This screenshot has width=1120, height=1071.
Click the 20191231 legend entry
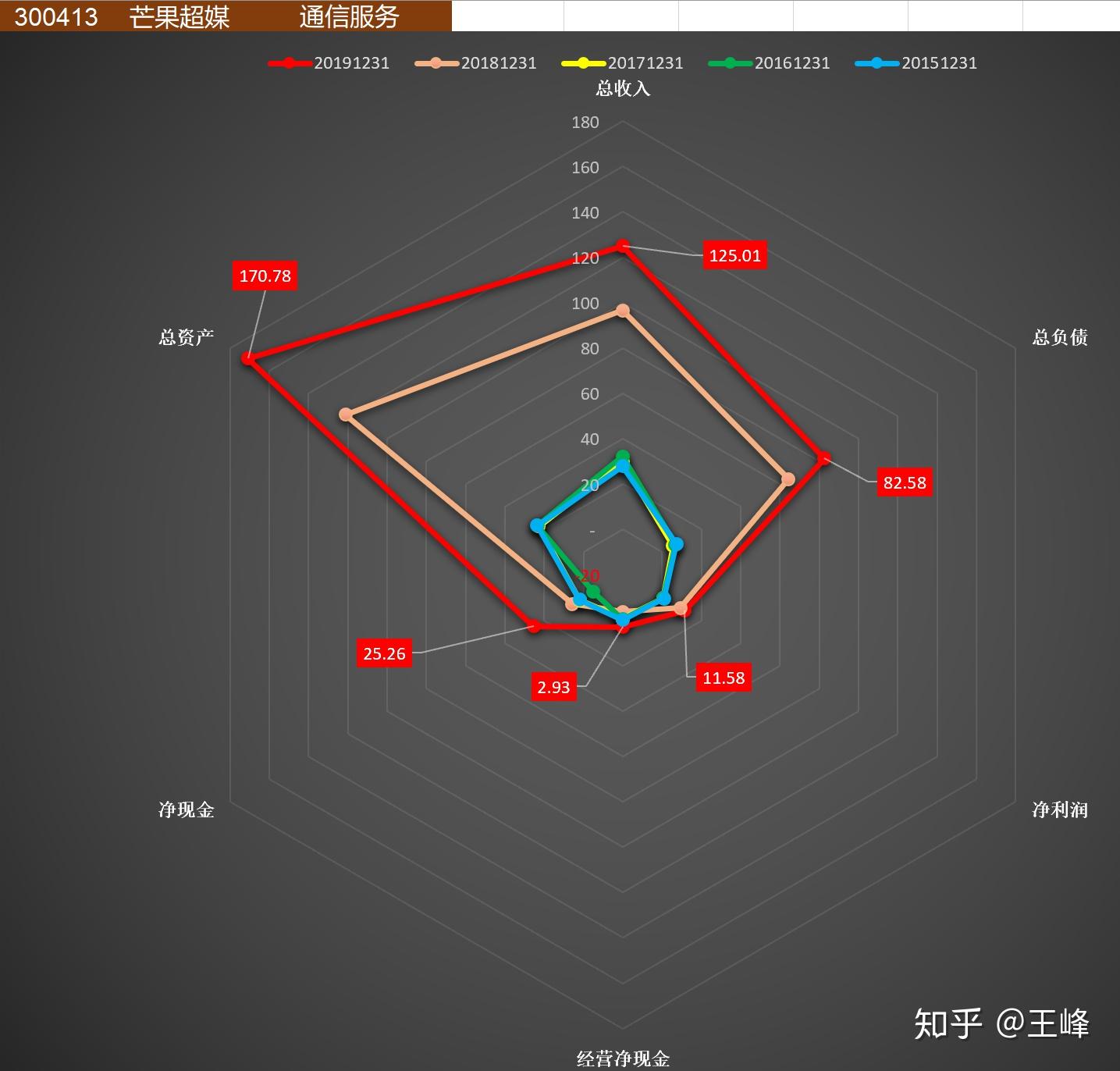click(x=329, y=63)
